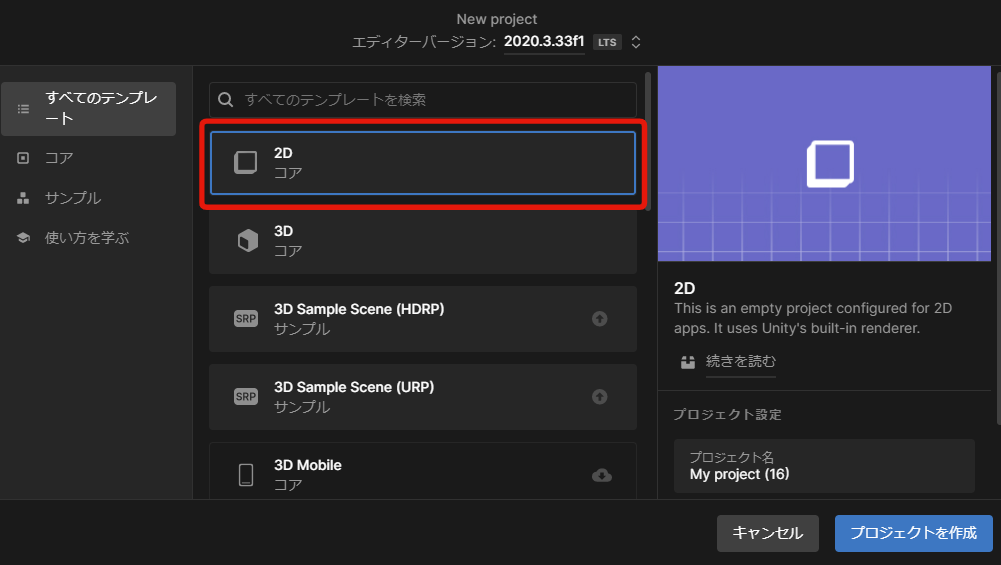The image size is (1001, 565).
Task: Click the 2D template preview image
Action: point(824,163)
